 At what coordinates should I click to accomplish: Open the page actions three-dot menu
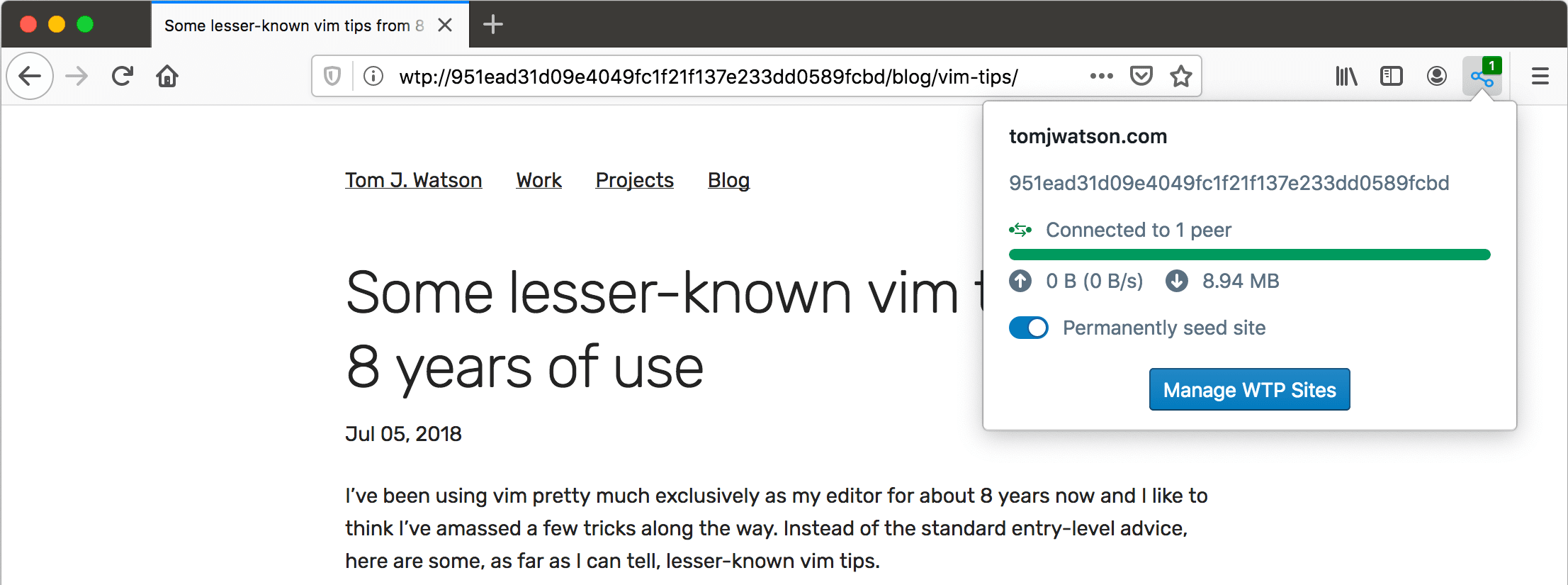click(1101, 76)
